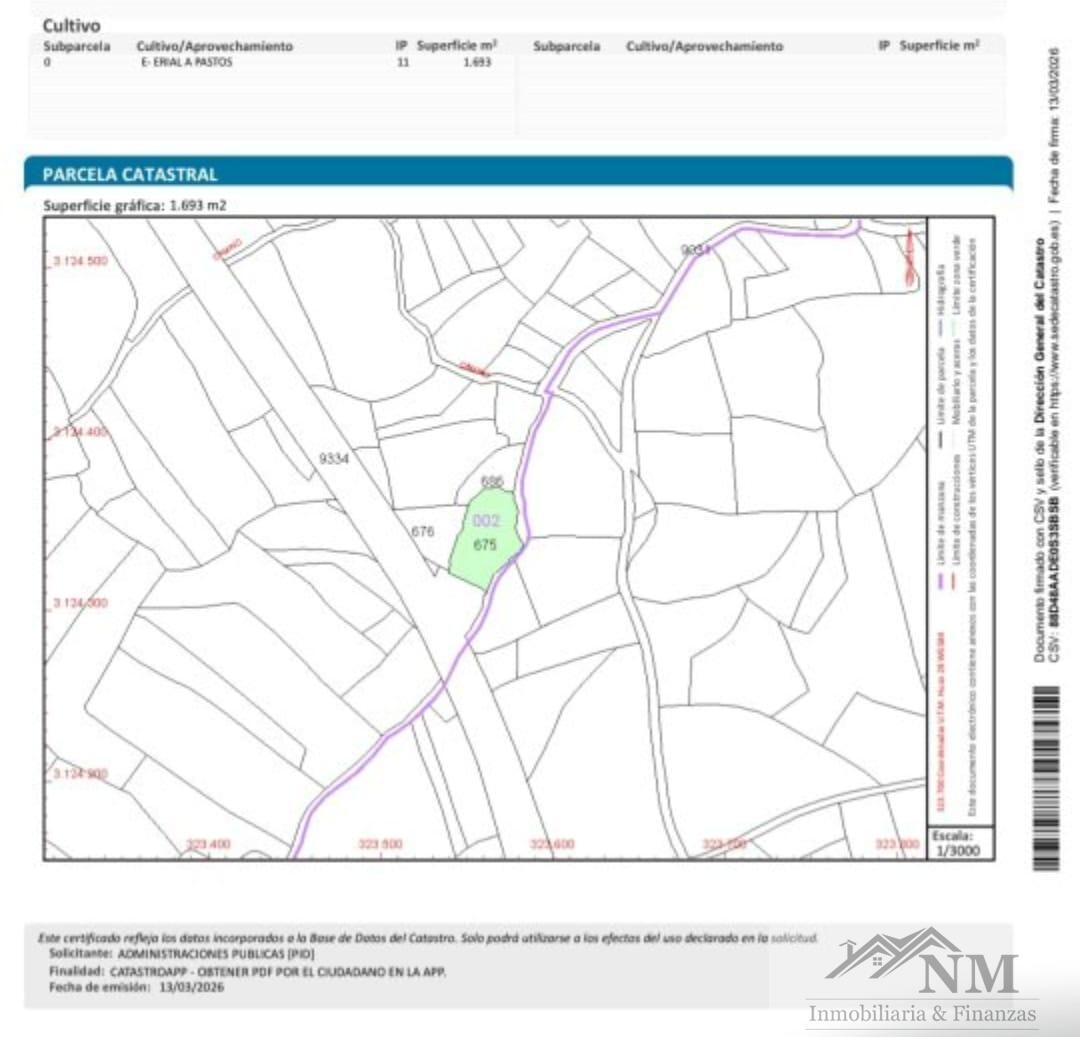Click the "Escala: 1/3000" scale box
The width and height of the screenshot is (1080, 1037).
(x=961, y=844)
